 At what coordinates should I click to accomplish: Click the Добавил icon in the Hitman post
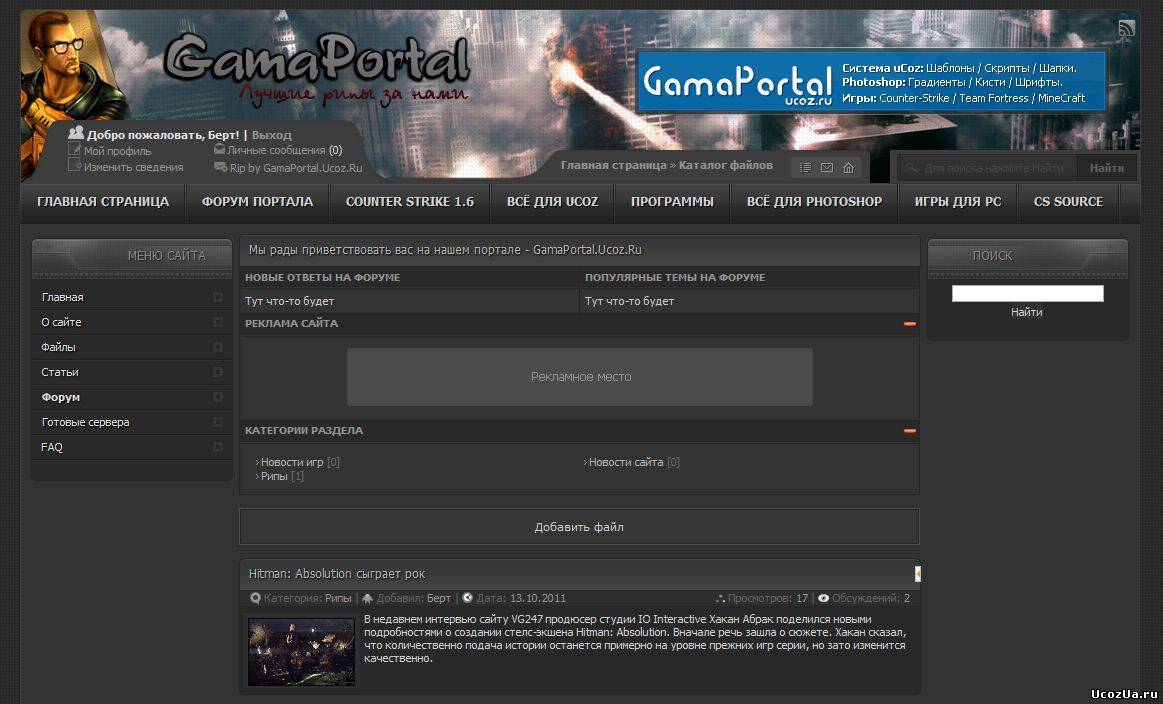click(368, 598)
